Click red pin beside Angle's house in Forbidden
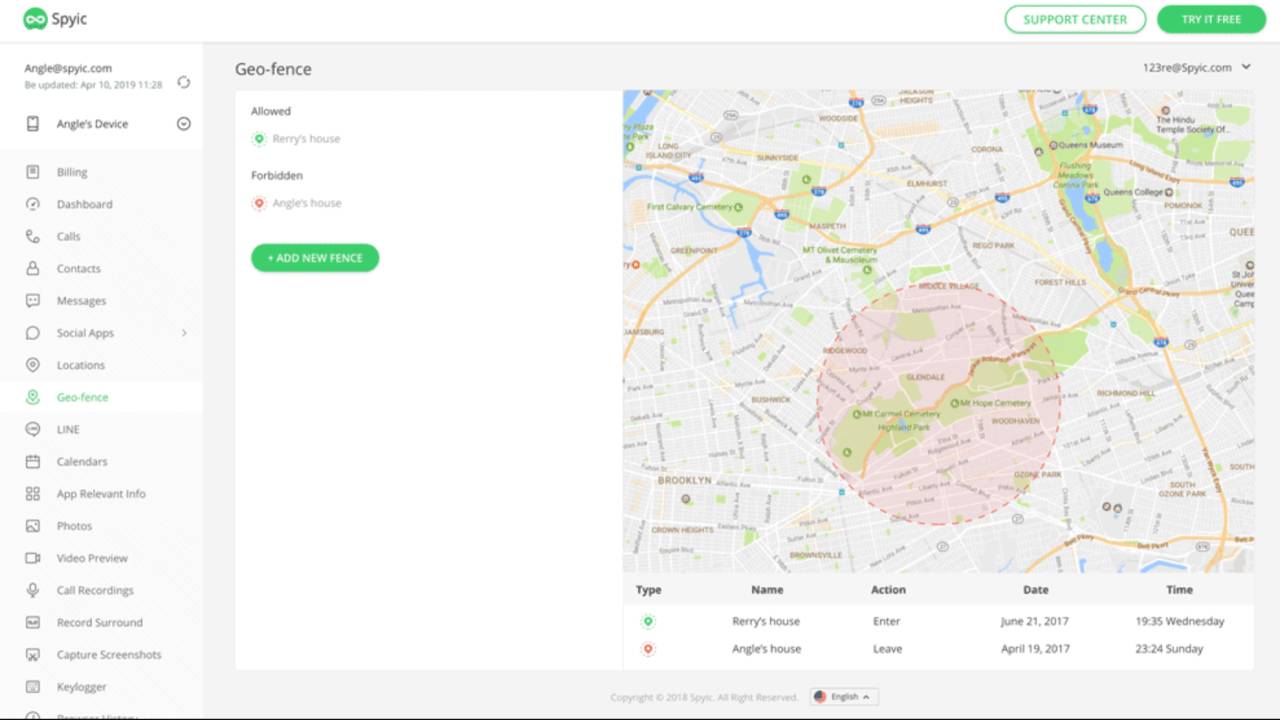1280x720 pixels. (x=259, y=203)
